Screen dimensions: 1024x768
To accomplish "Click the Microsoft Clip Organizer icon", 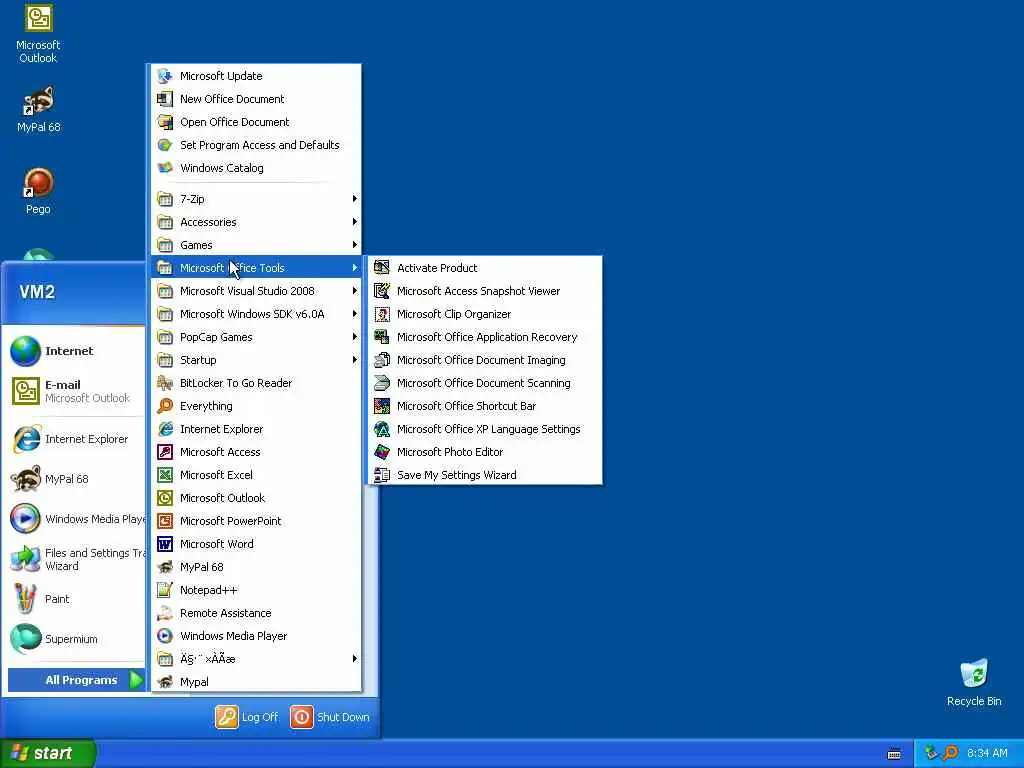I will [x=382, y=314].
